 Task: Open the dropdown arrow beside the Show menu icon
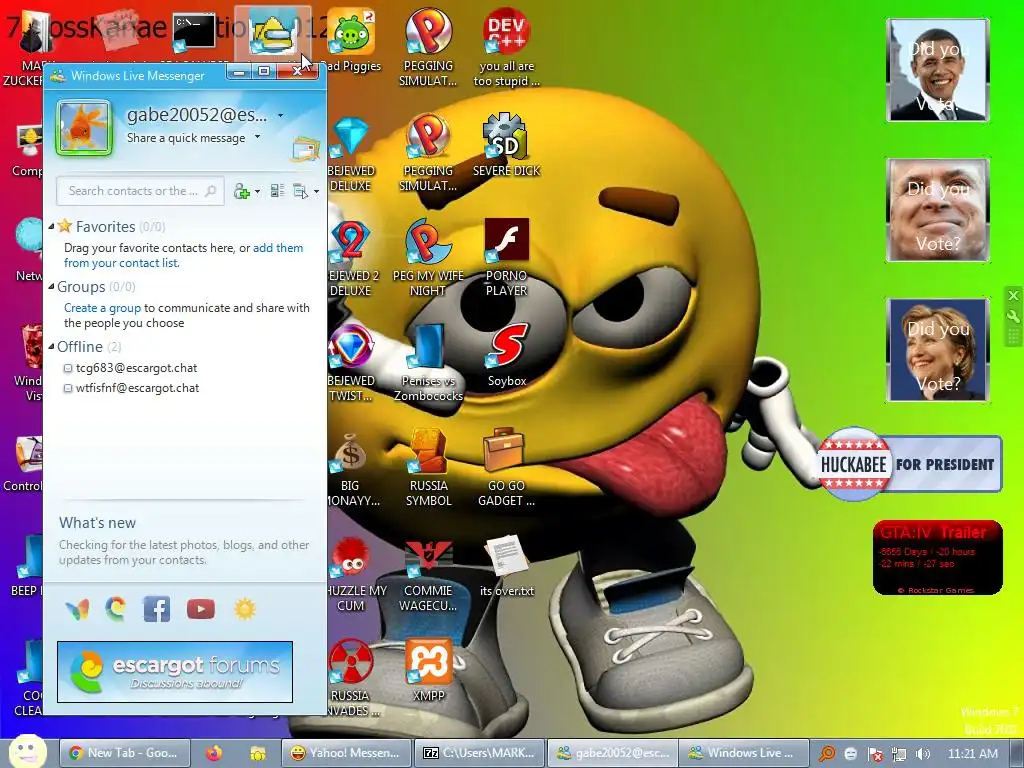click(317, 191)
